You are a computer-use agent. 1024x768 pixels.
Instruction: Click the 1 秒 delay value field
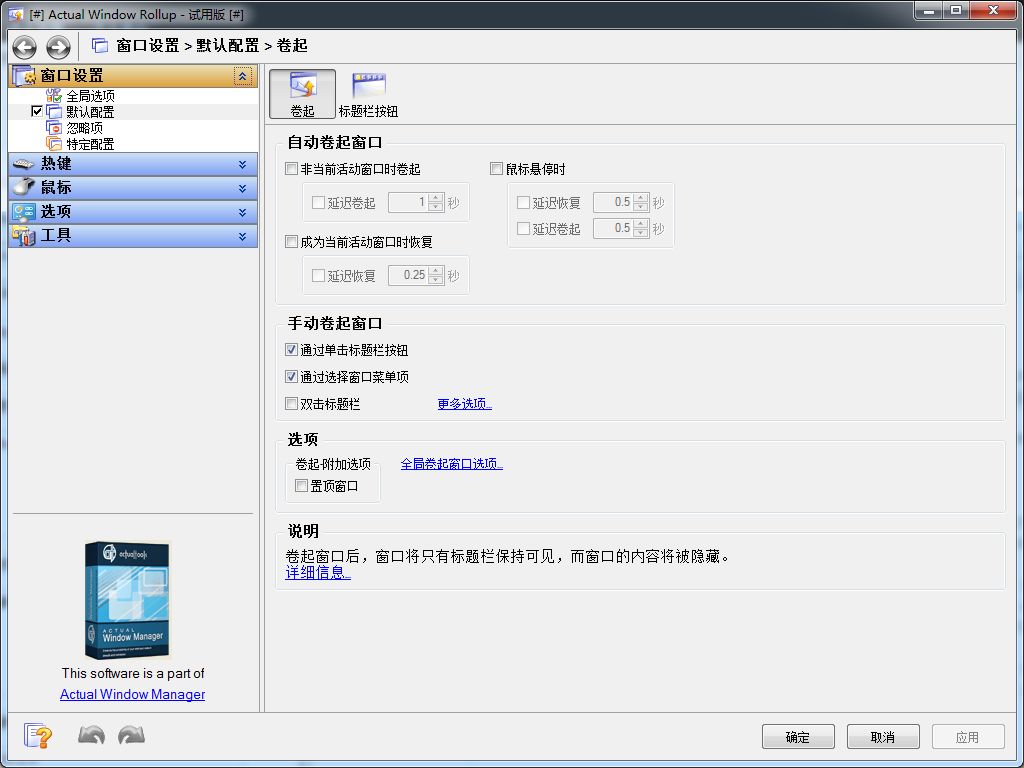tap(408, 202)
